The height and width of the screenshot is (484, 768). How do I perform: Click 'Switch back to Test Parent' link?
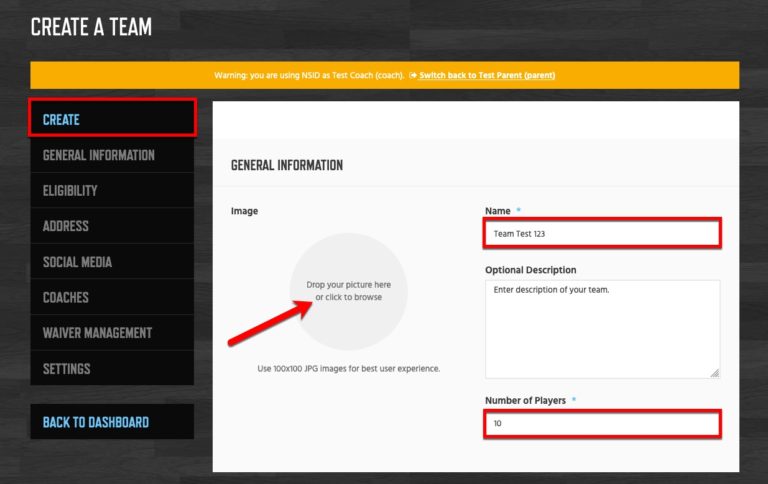click(x=487, y=75)
